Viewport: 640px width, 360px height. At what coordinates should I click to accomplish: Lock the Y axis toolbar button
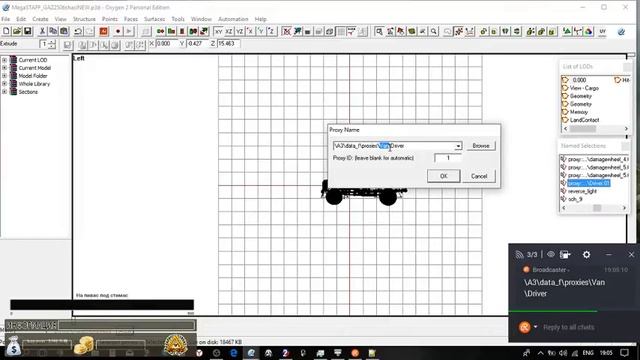pyautogui.click(x=261, y=31)
